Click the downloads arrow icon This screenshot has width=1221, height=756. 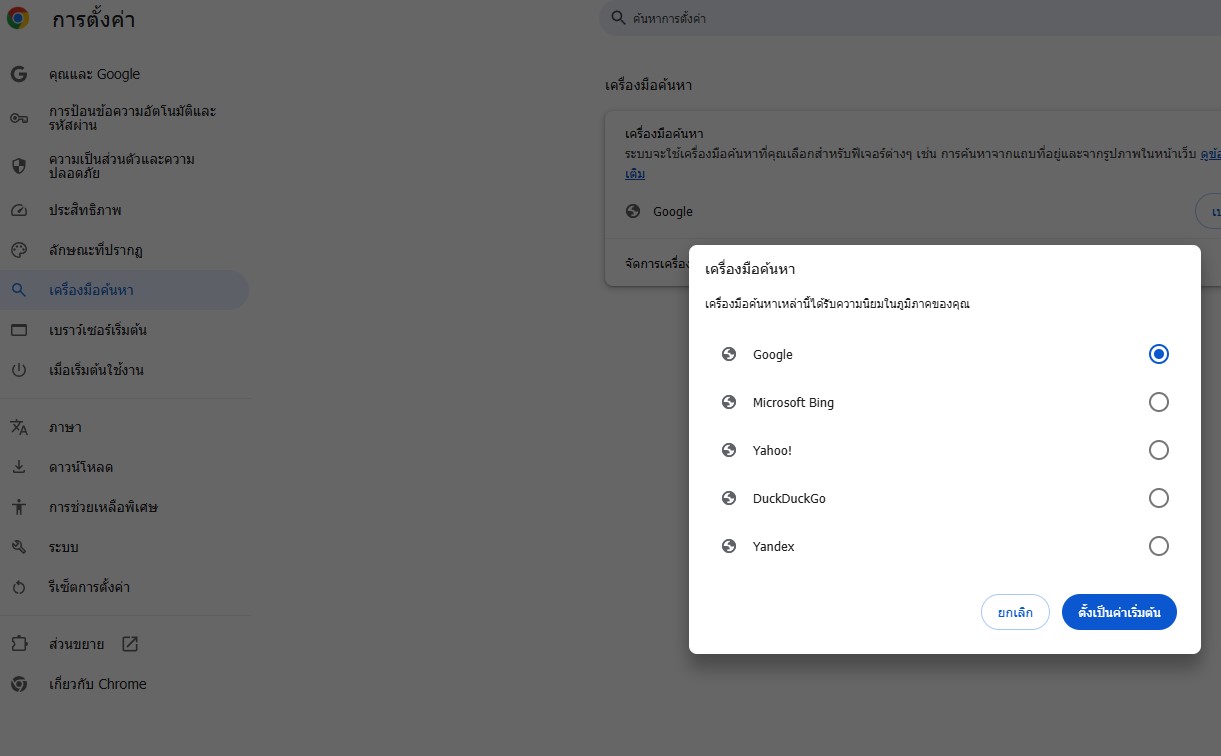pyautogui.click(x=18, y=467)
